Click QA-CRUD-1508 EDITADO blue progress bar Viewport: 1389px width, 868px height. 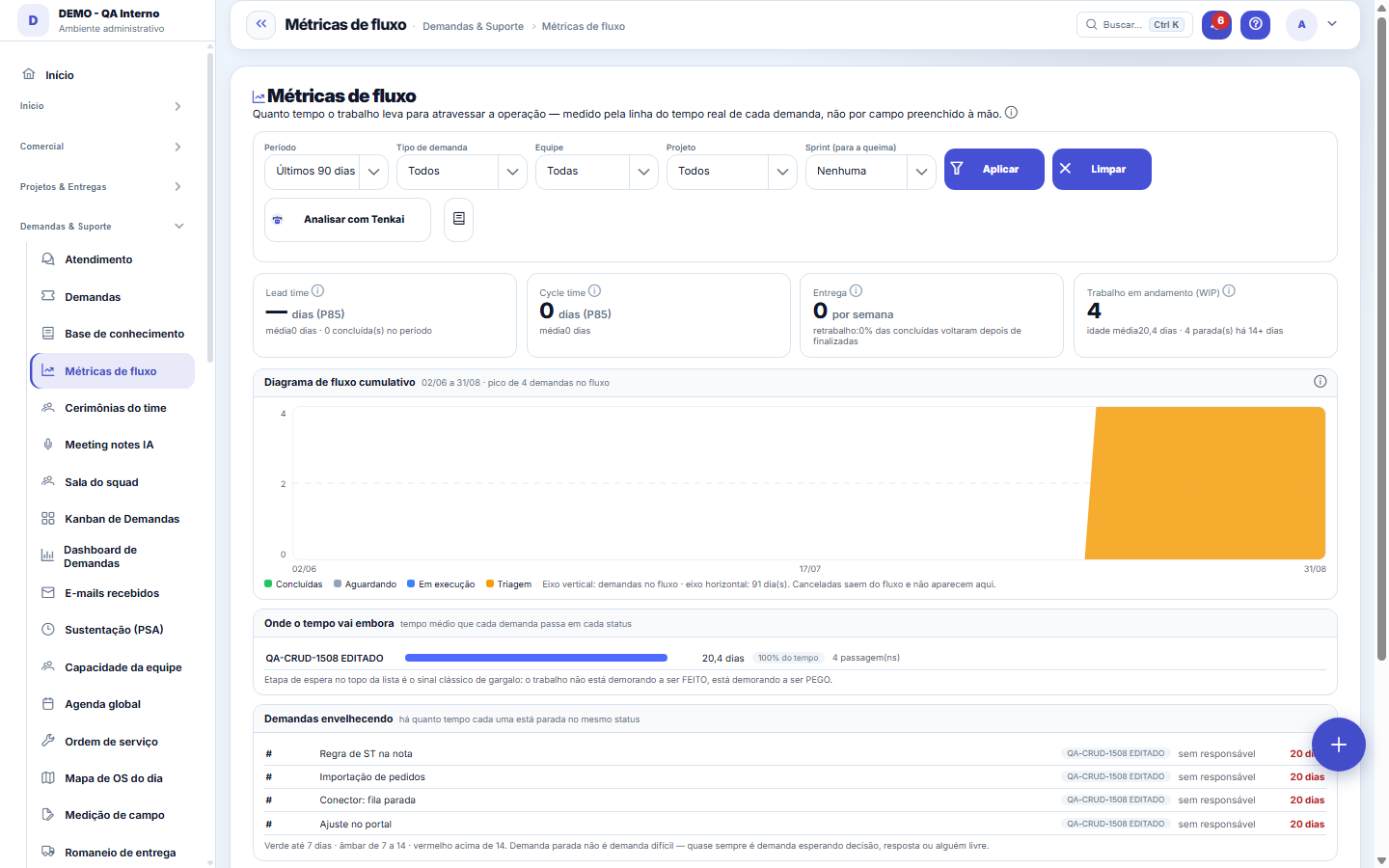(x=536, y=658)
